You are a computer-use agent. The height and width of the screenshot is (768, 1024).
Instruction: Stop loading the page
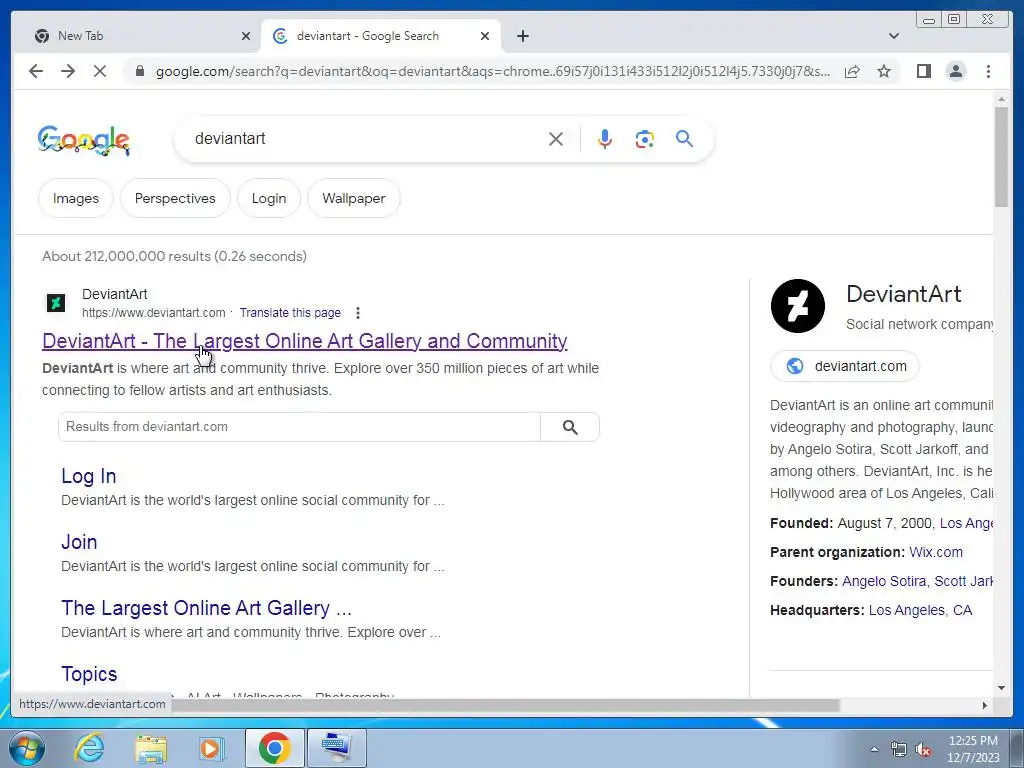click(x=100, y=71)
